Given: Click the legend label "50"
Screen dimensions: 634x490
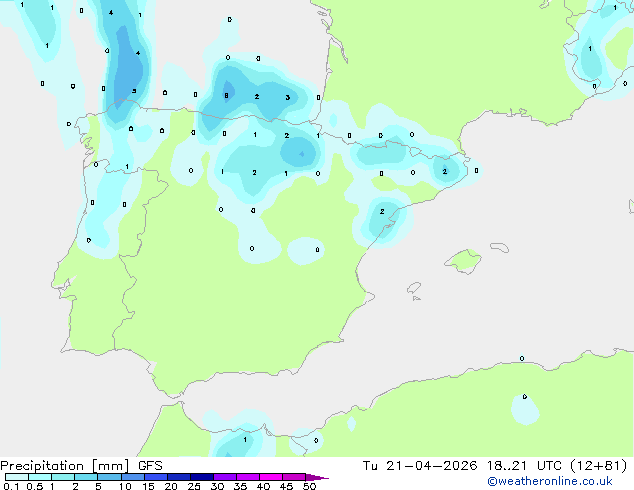Looking at the screenshot, I should click(309, 486).
